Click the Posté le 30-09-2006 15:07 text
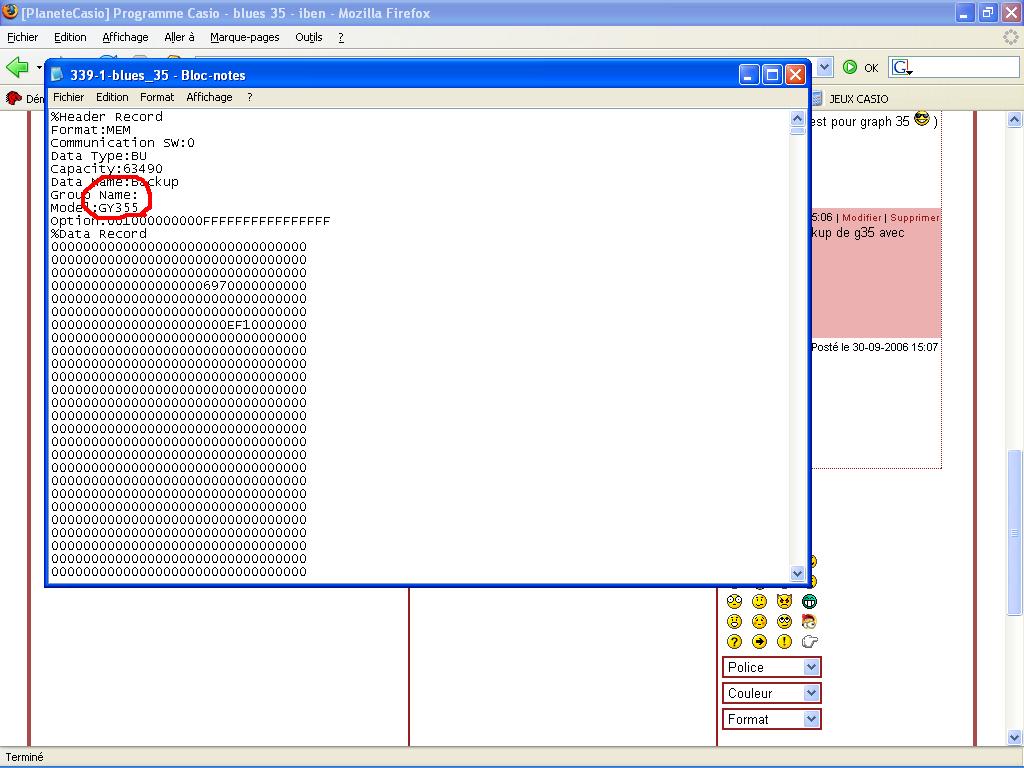Screen dimensions: 1024x768 coord(874,347)
